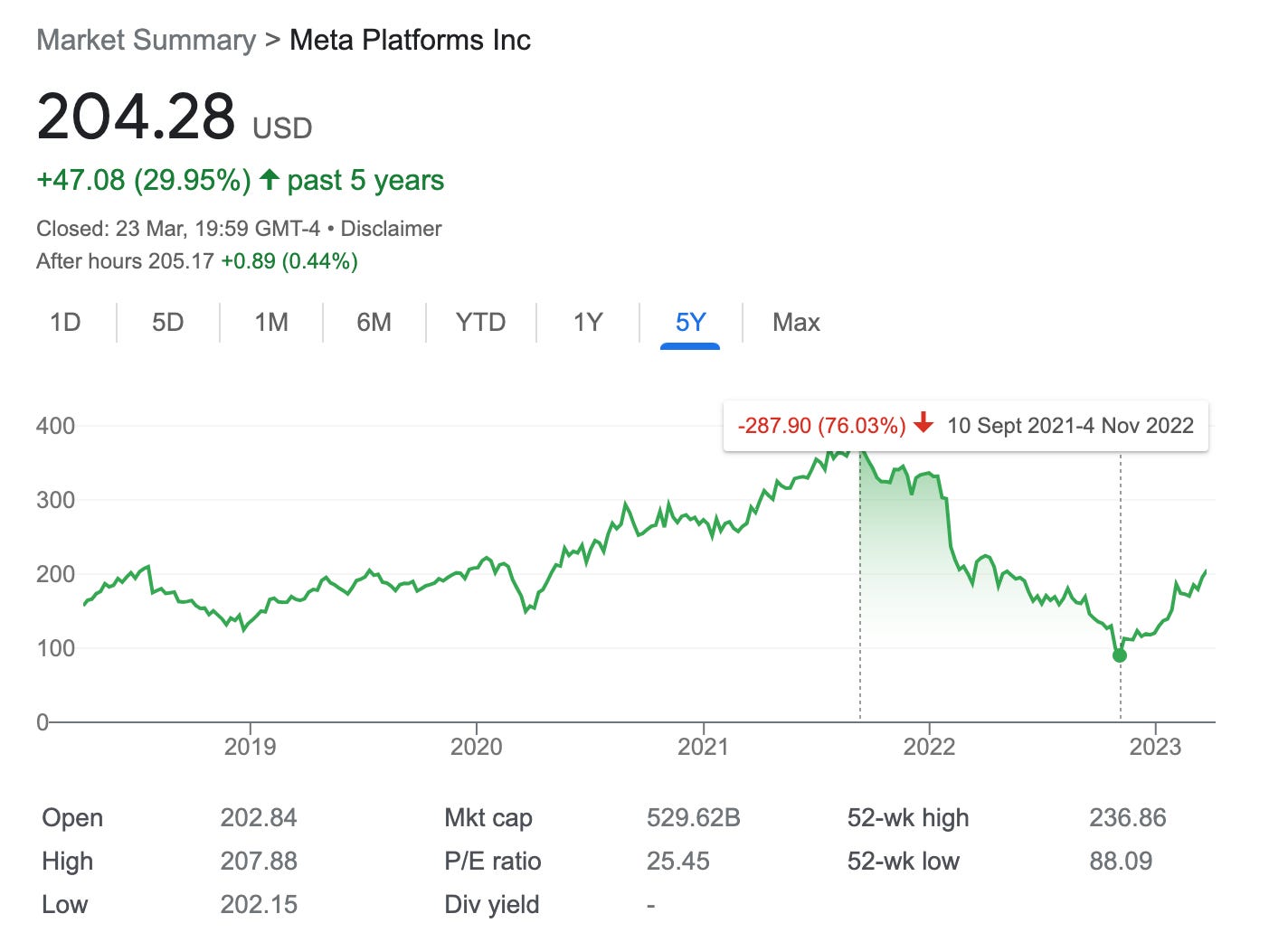Click the 52-wk low value 88.09
Image resolution: width=1288 pixels, height=942 pixels.
point(1121,862)
